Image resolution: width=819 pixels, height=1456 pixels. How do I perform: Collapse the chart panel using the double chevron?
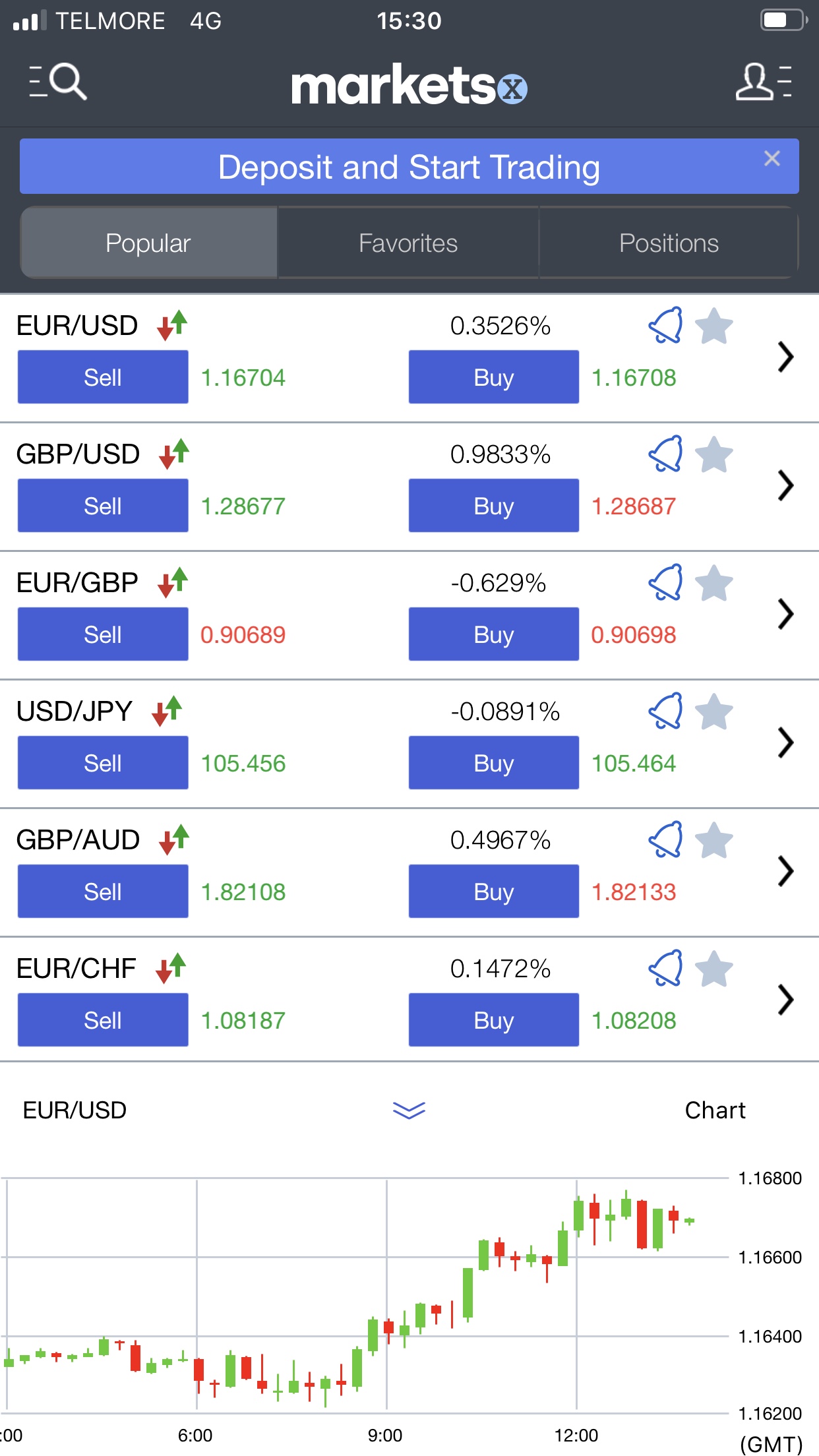[x=409, y=1110]
